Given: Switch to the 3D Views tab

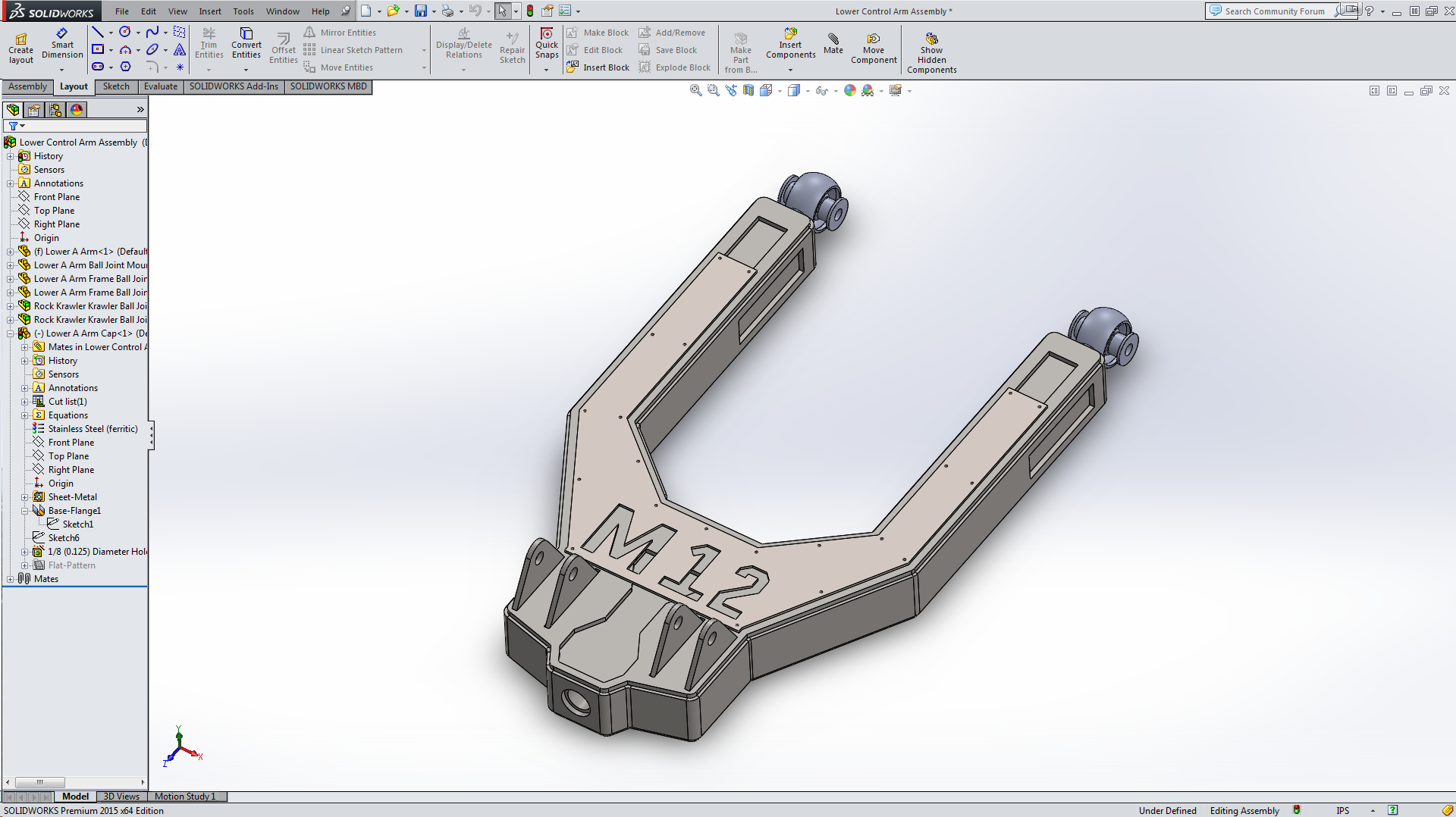Looking at the screenshot, I should (x=121, y=797).
